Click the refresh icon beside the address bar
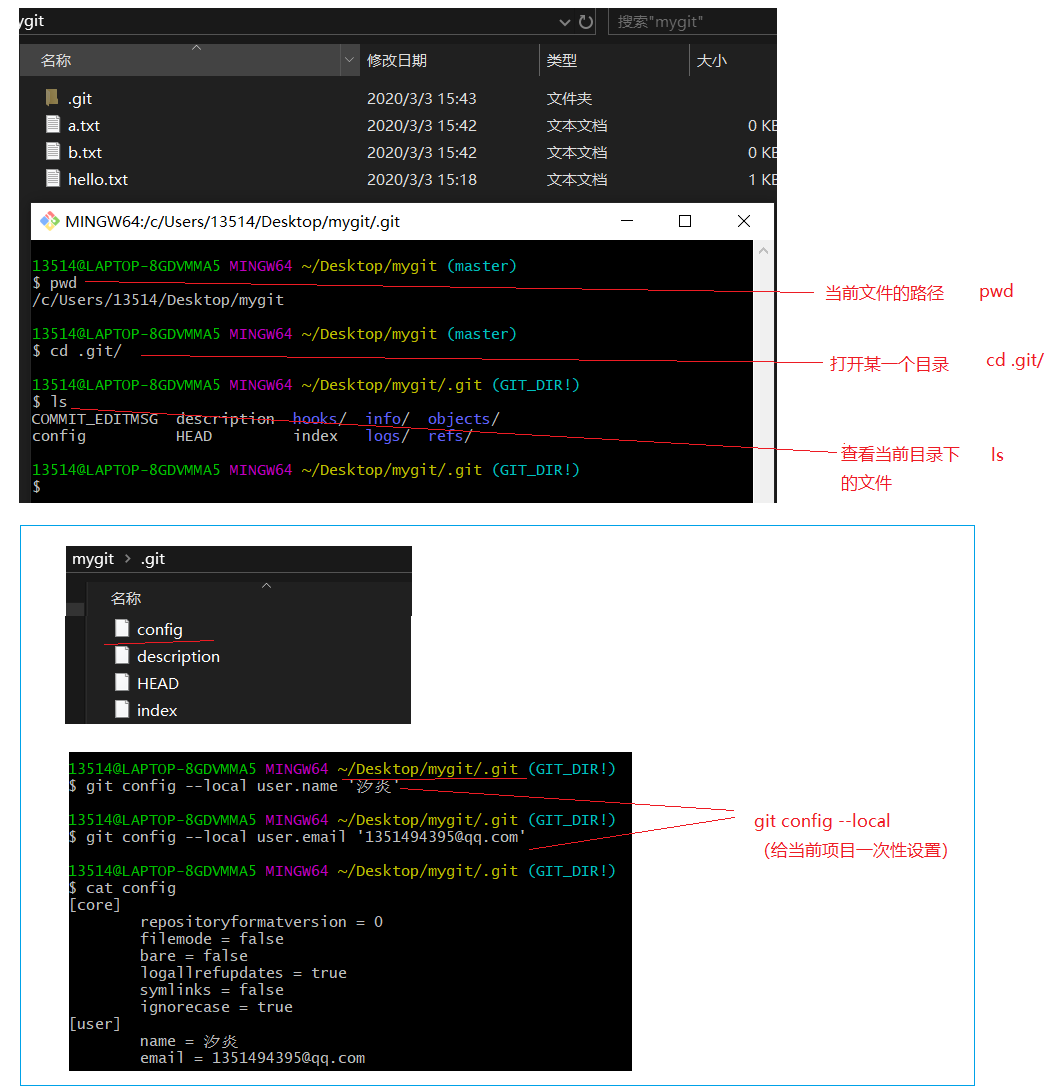This screenshot has height=1088, width=1048. click(586, 21)
